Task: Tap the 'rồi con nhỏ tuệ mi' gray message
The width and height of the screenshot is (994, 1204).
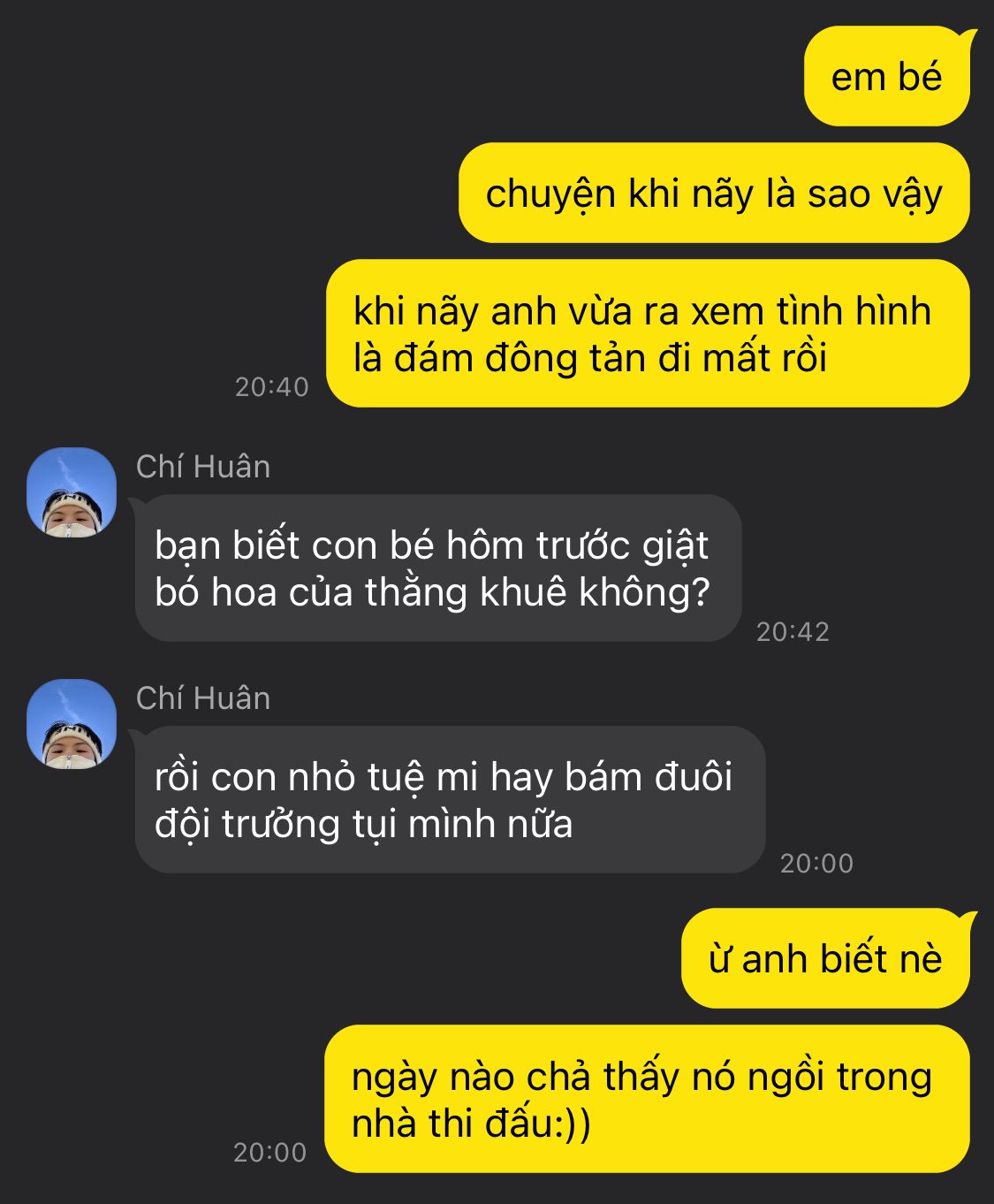Action: pyautogui.click(x=450, y=799)
